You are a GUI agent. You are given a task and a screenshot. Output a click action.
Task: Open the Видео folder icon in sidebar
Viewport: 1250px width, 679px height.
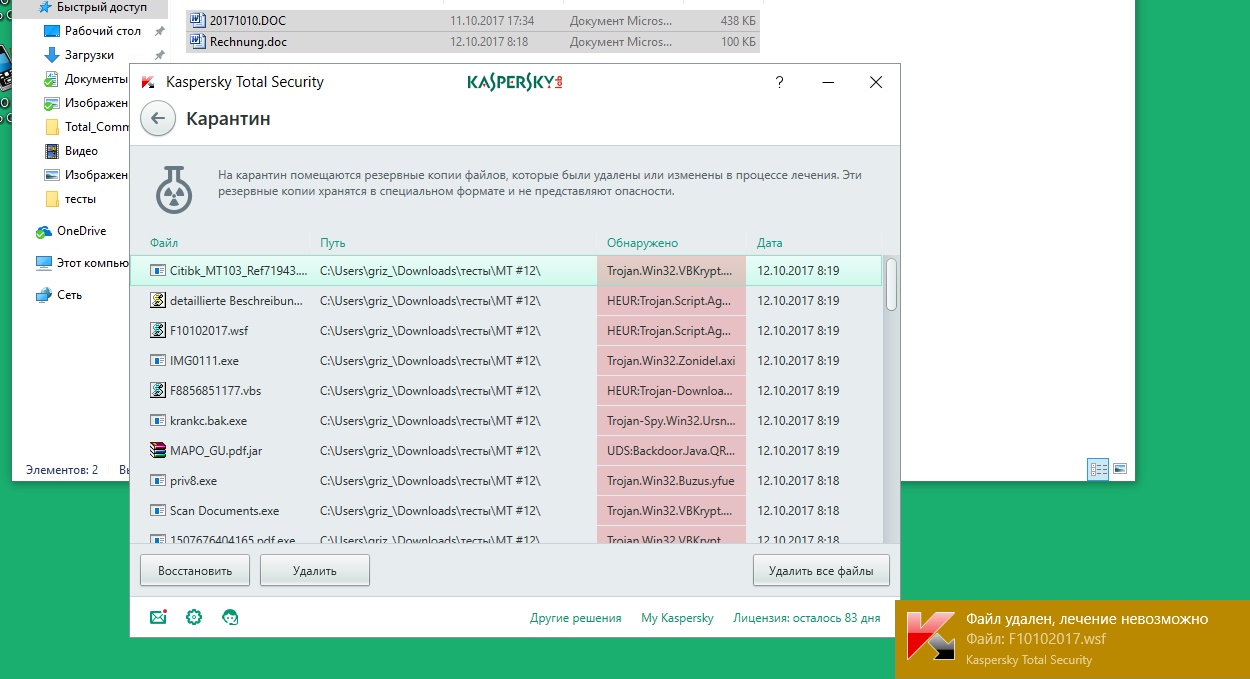tap(53, 151)
